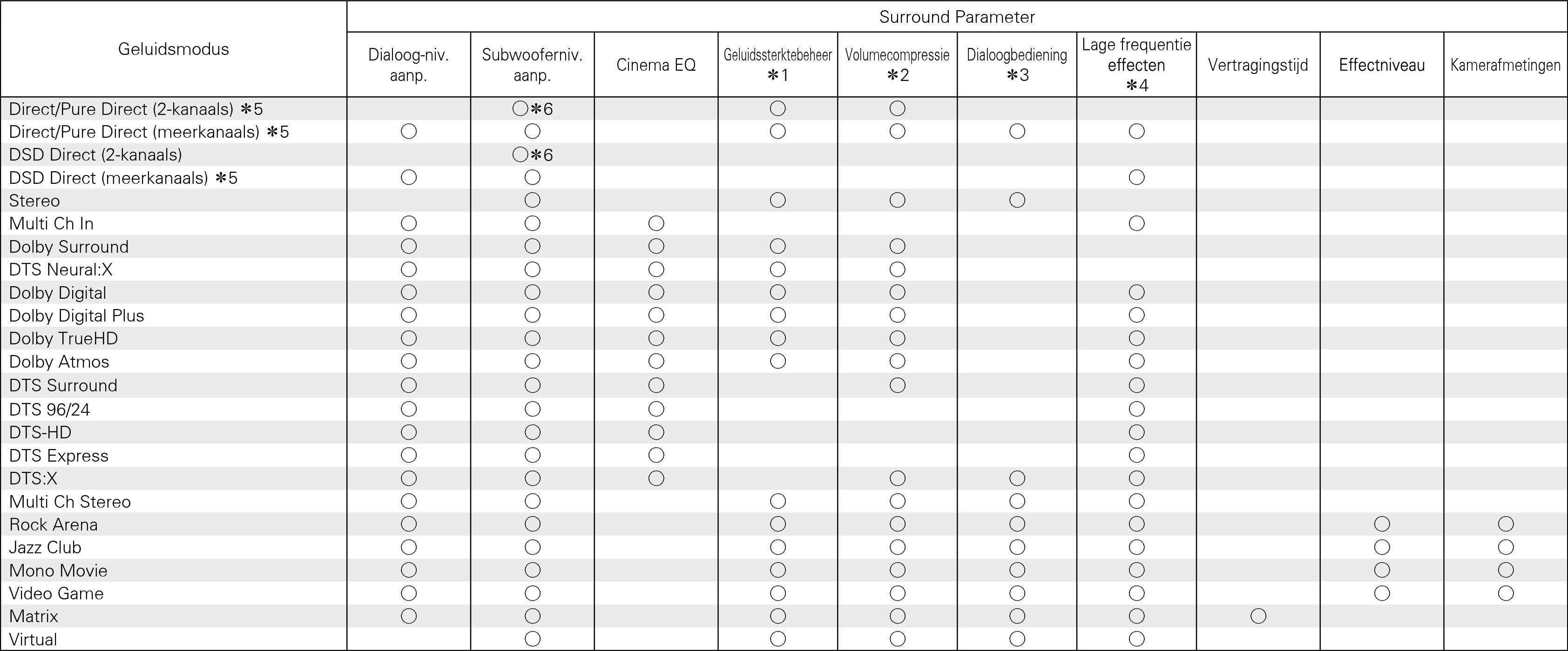Click Direct/Pure Direct (meerkanaals) Dialoog-niv. circle

click(408, 131)
